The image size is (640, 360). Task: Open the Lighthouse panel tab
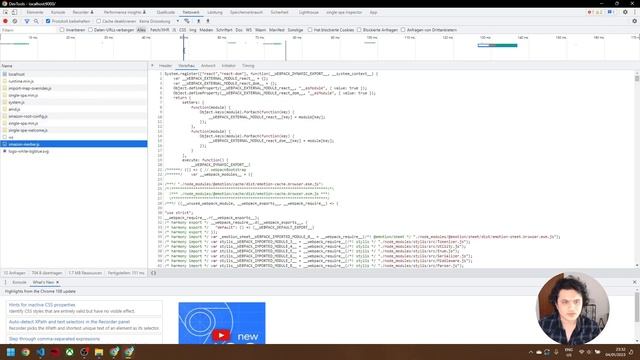pos(309,12)
